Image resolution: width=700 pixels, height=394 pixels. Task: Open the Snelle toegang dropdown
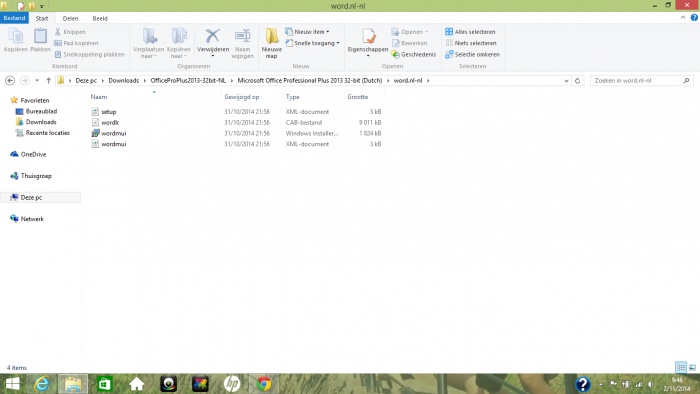(312, 43)
